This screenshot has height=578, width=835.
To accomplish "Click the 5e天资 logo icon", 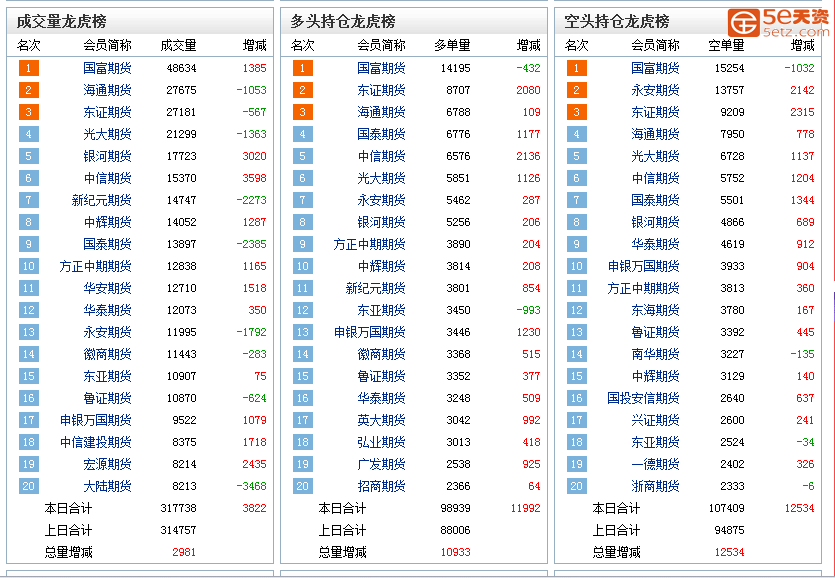I will [744, 23].
